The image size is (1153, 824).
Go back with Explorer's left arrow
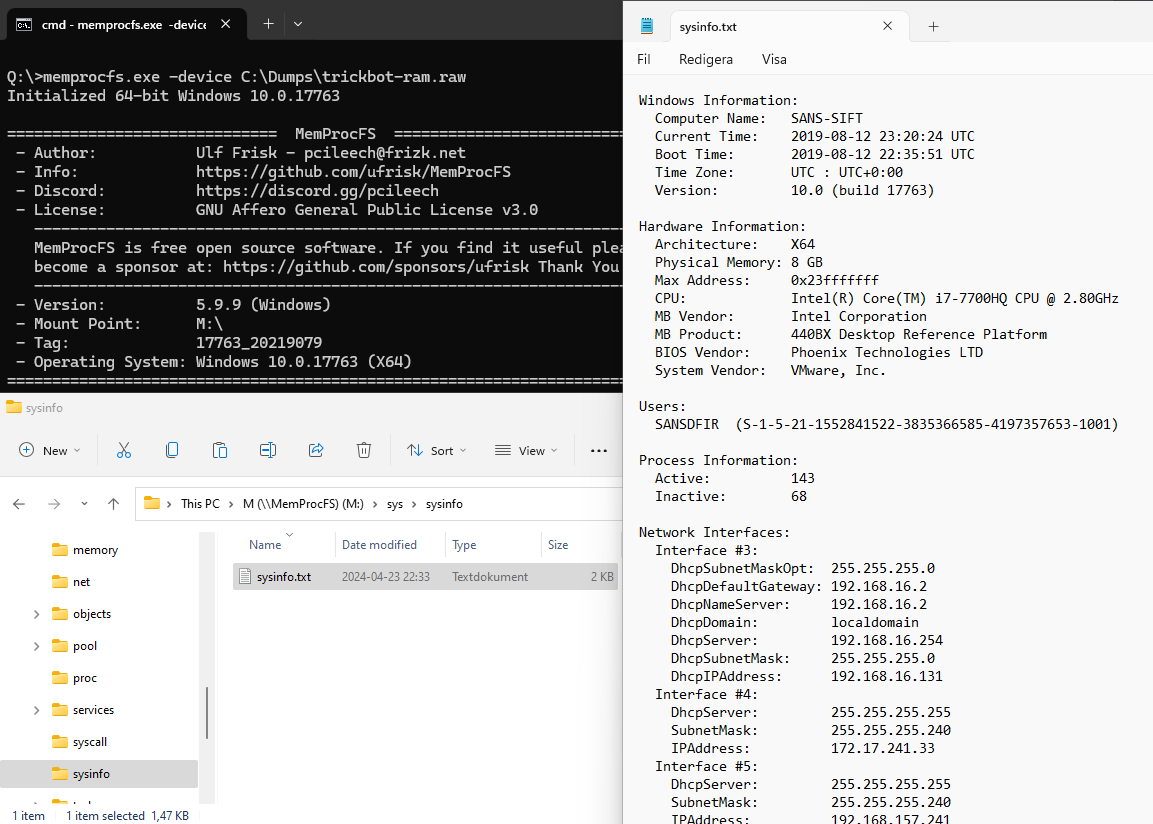pyautogui.click(x=19, y=504)
